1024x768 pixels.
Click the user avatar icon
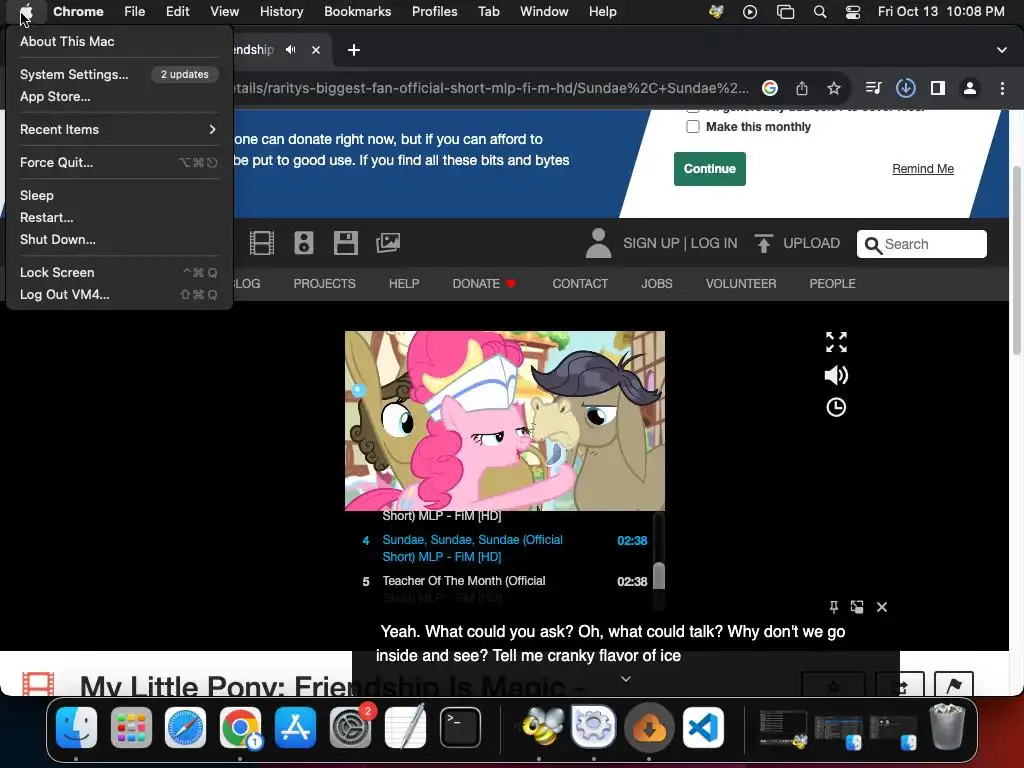coord(598,243)
